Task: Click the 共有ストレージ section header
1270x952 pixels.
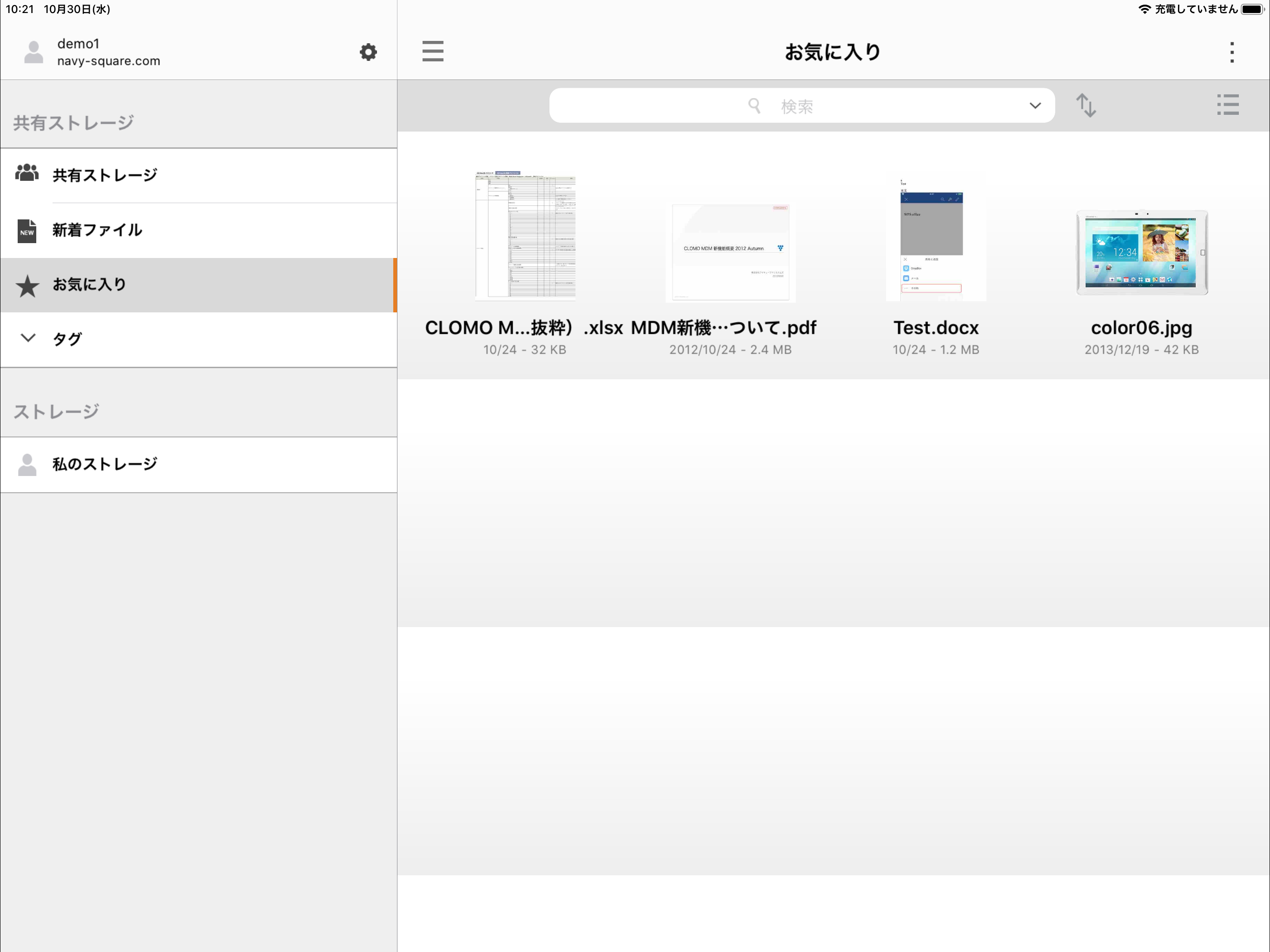Action: [73, 123]
